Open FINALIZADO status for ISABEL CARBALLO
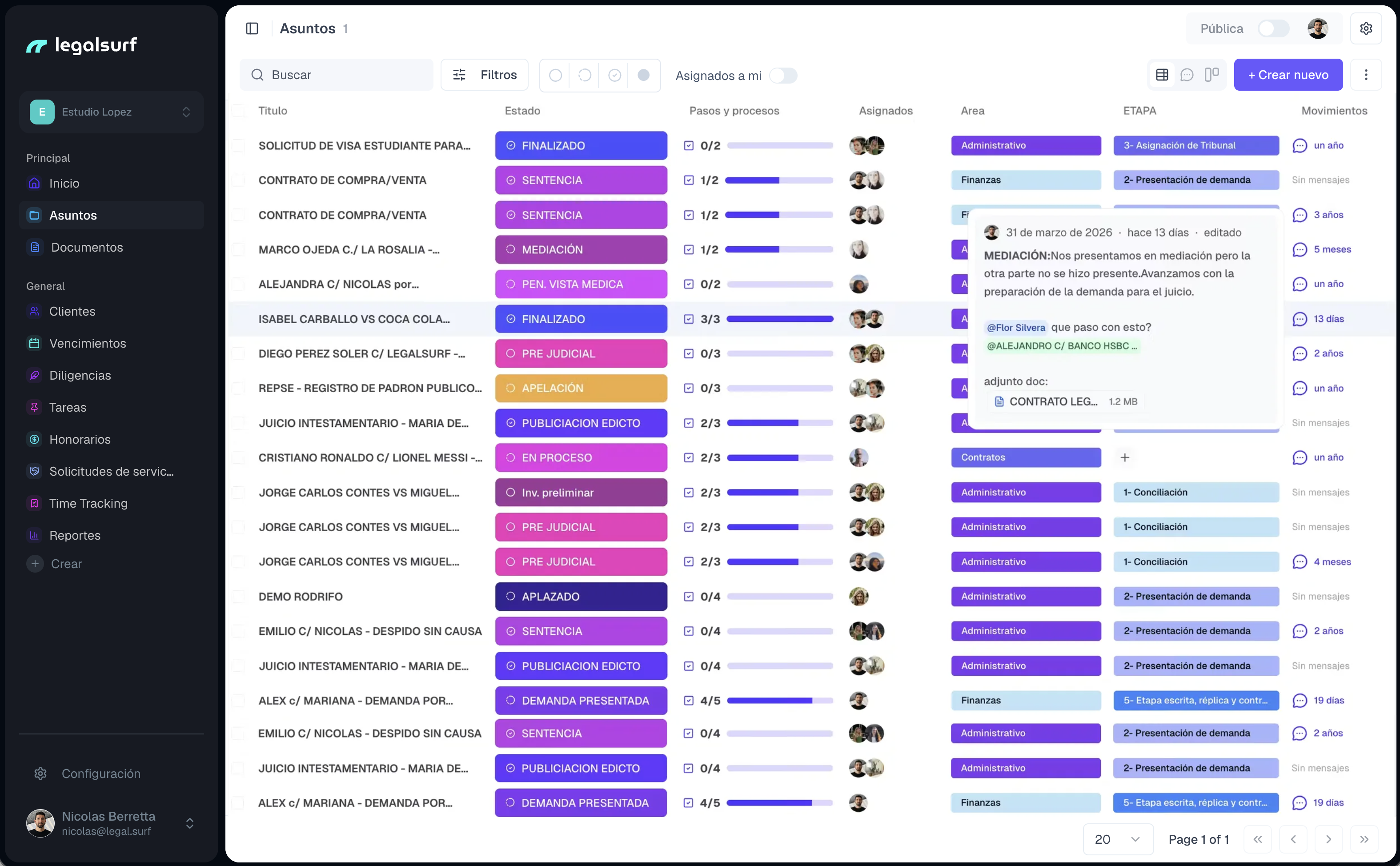Screen dimensions: 1400x866 click(x=581, y=319)
